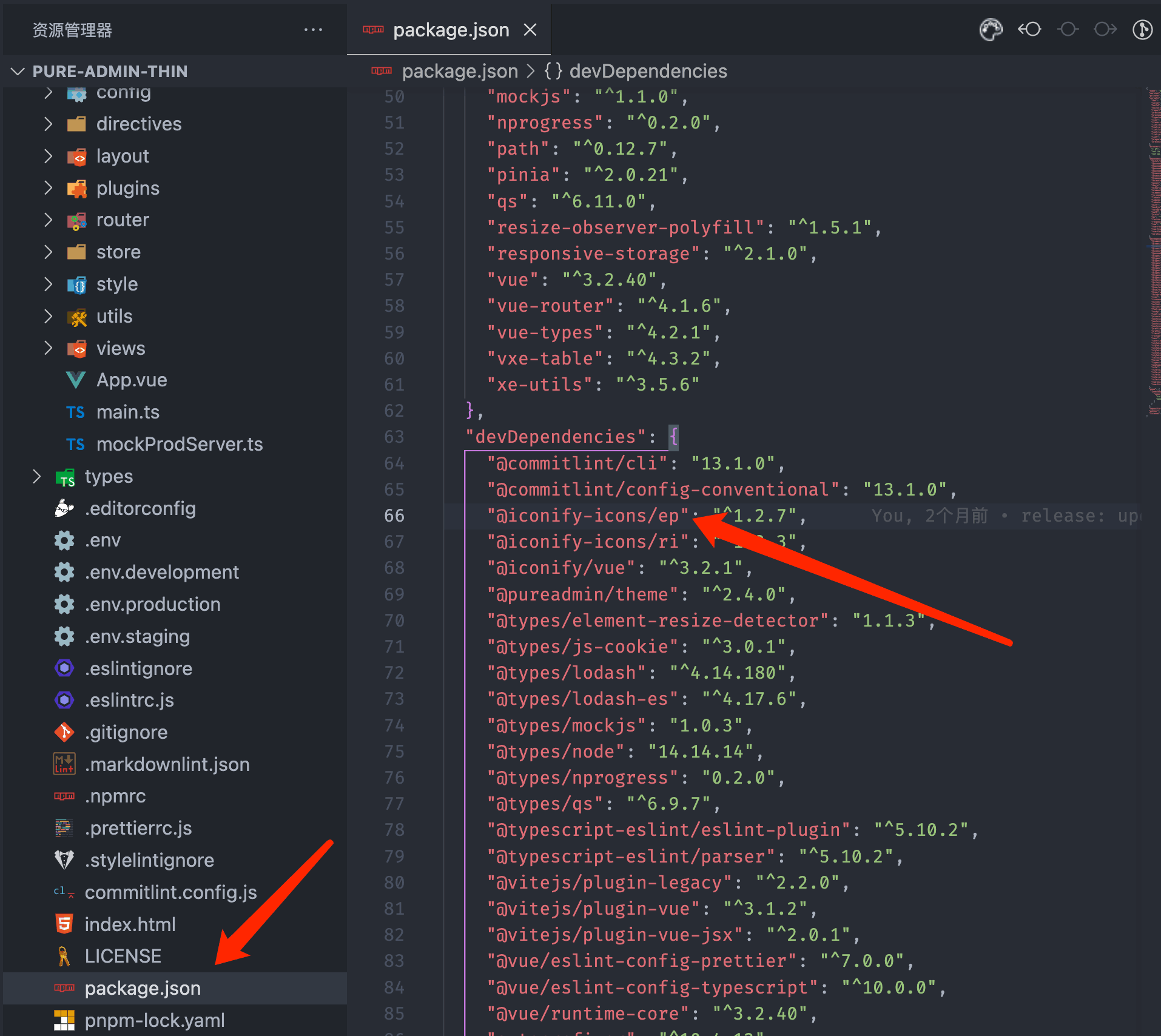Viewport: 1161px width, 1036px height.
Task: Click the minimap on the editor's right edge
Action: 1154,252
